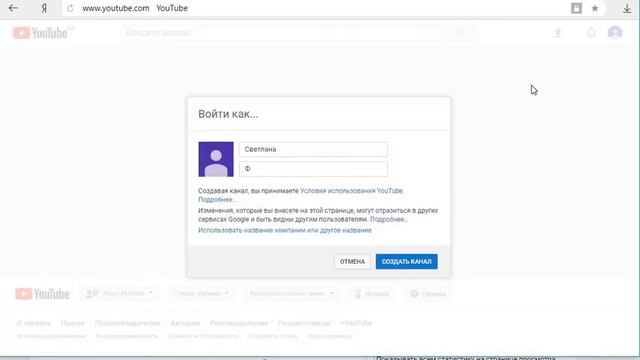The height and width of the screenshot is (360, 640).
Task: Open browser downloads arrow icon
Action: [627, 8]
